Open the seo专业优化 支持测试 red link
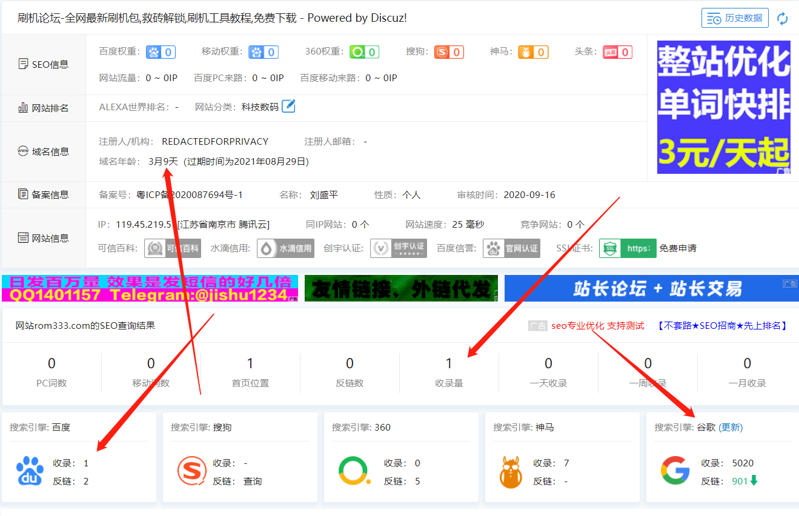Image resolution: width=799 pixels, height=516 pixels. pos(597,325)
